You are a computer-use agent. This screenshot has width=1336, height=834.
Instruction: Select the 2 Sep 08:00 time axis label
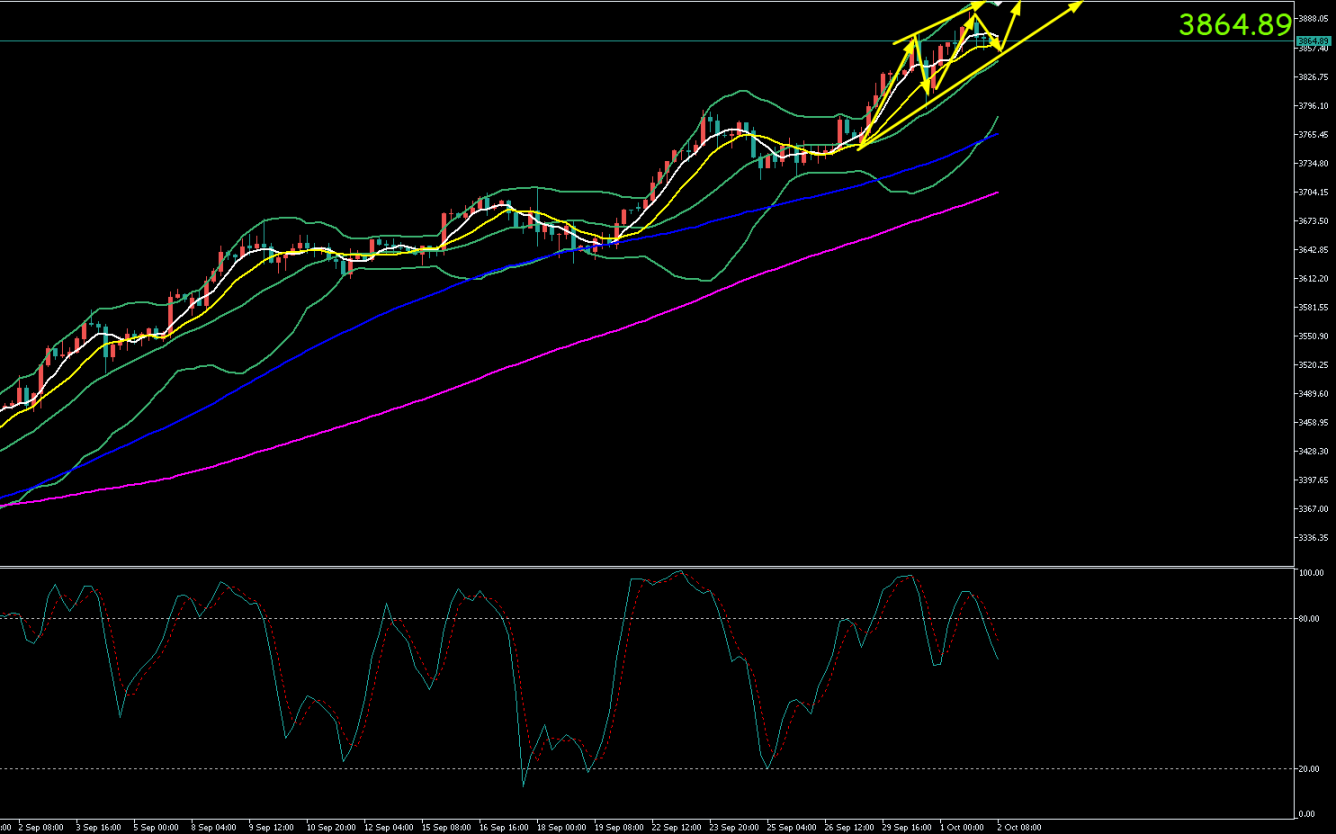(x=40, y=827)
